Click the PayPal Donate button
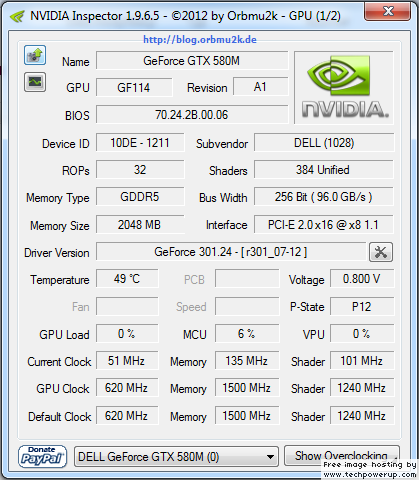The height and width of the screenshot is (480, 419). 42,457
